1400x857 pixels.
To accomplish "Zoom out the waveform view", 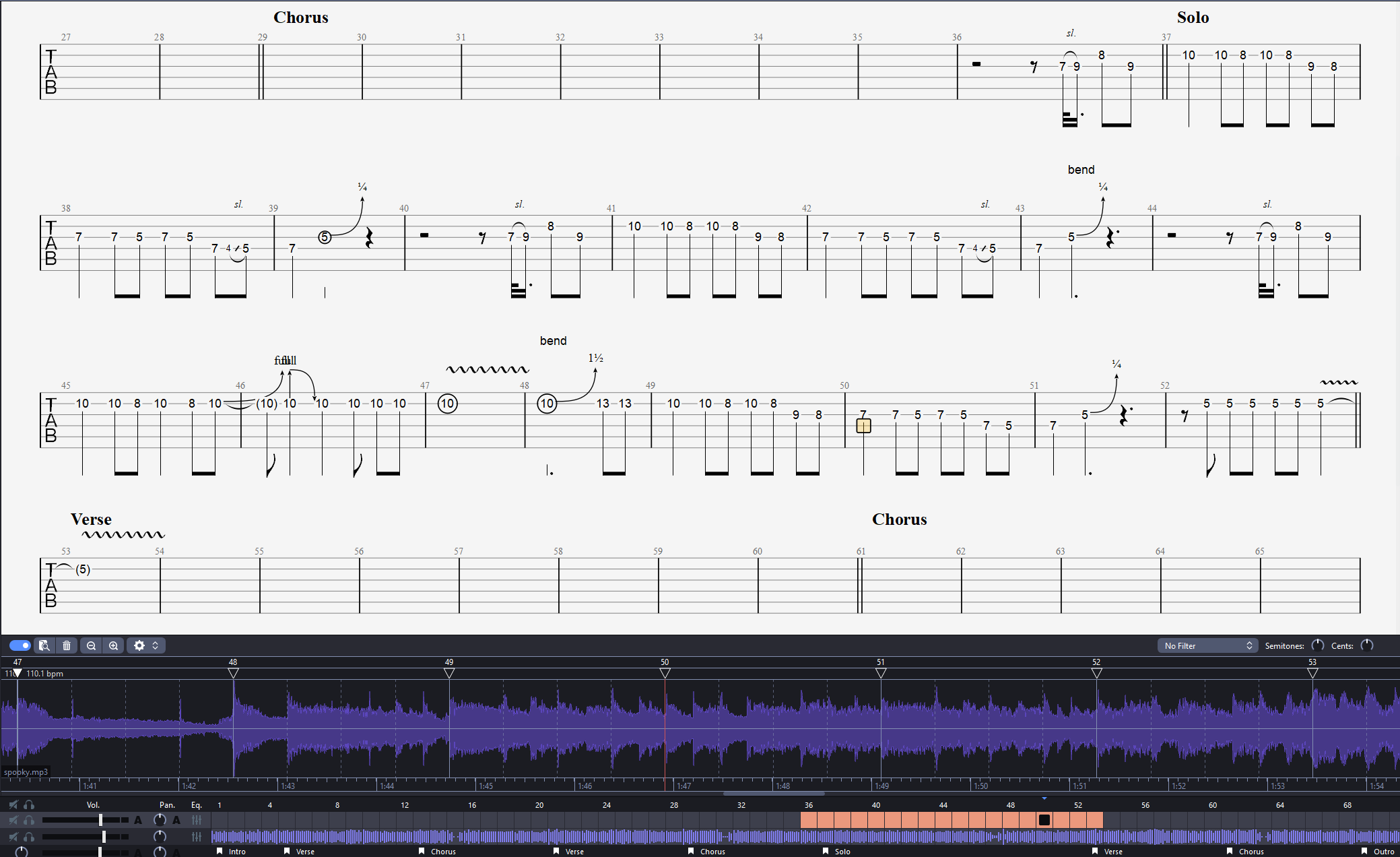I will 91,645.
